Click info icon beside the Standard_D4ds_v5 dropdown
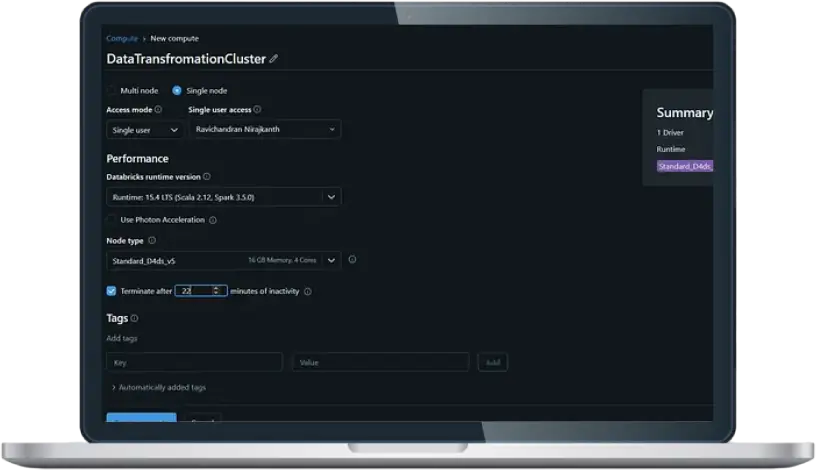 tap(352, 259)
